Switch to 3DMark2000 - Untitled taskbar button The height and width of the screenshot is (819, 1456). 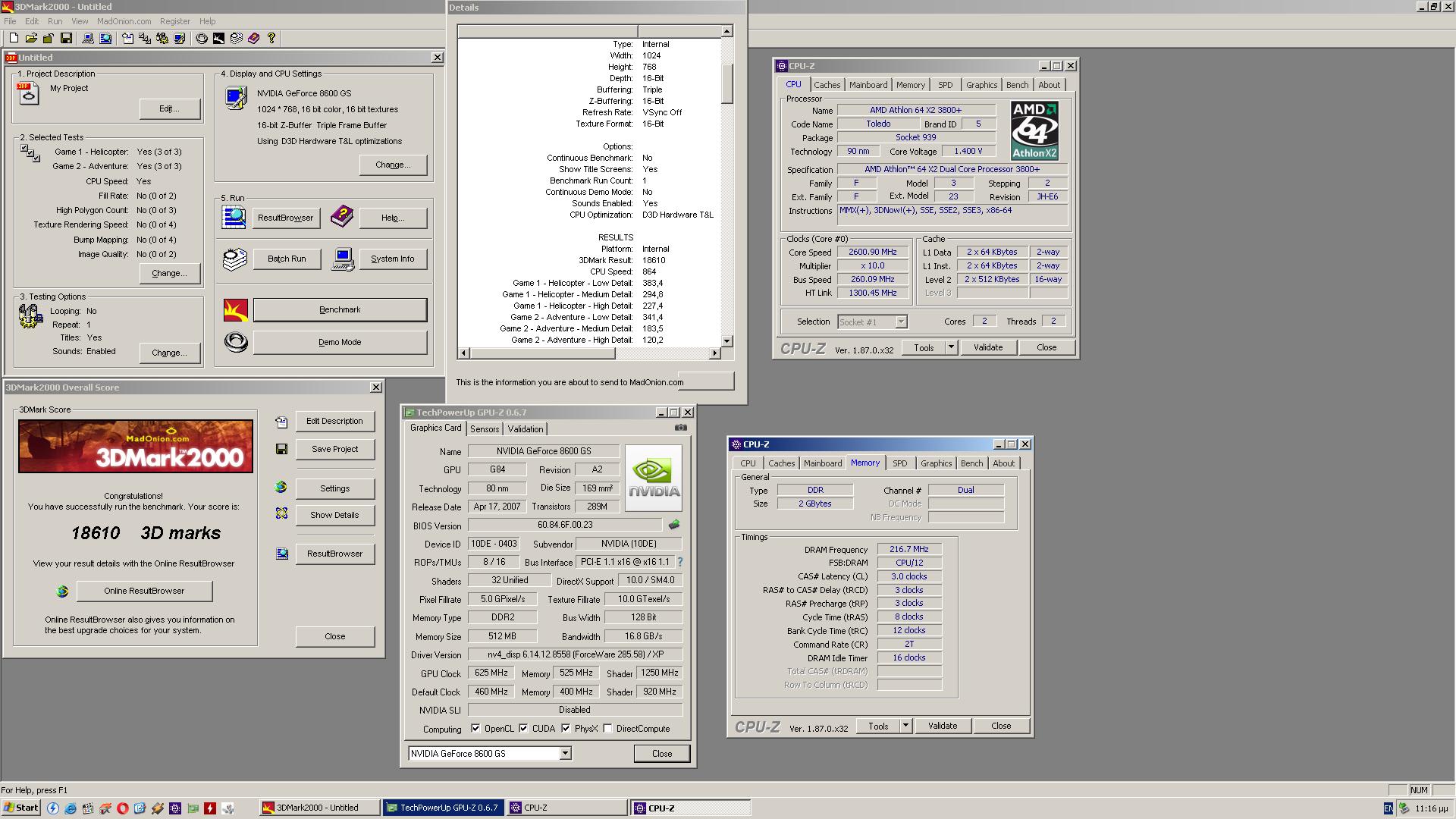pyautogui.click(x=318, y=808)
